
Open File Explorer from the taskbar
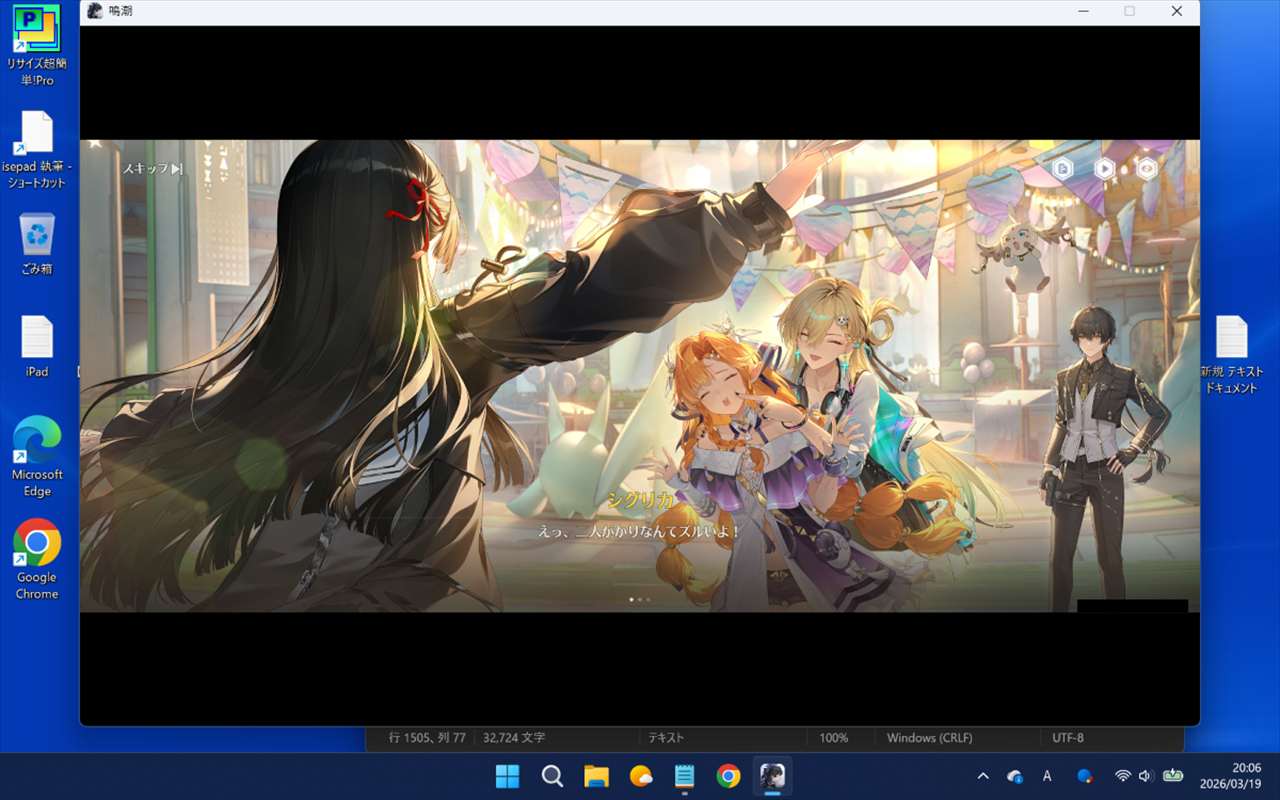tap(596, 776)
